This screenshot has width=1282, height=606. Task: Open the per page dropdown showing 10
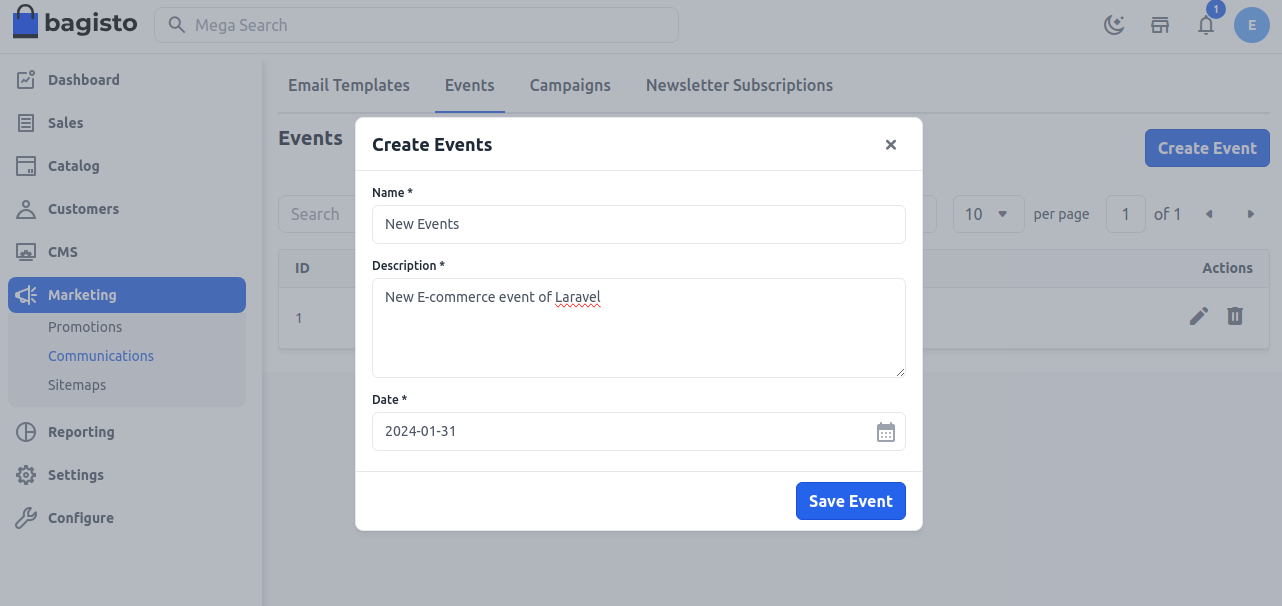pyautogui.click(x=988, y=214)
